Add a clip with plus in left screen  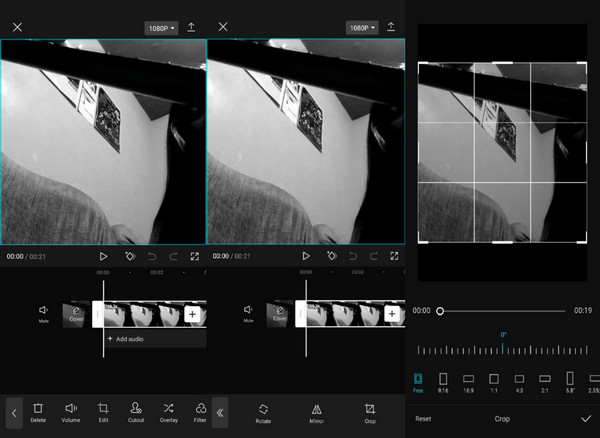(x=192, y=314)
